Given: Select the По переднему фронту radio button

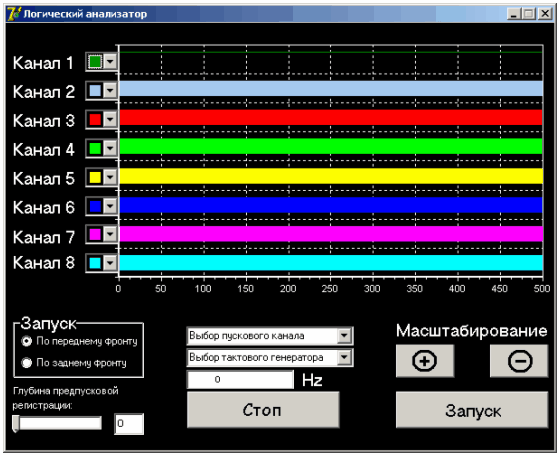Looking at the screenshot, I should (27, 341).
